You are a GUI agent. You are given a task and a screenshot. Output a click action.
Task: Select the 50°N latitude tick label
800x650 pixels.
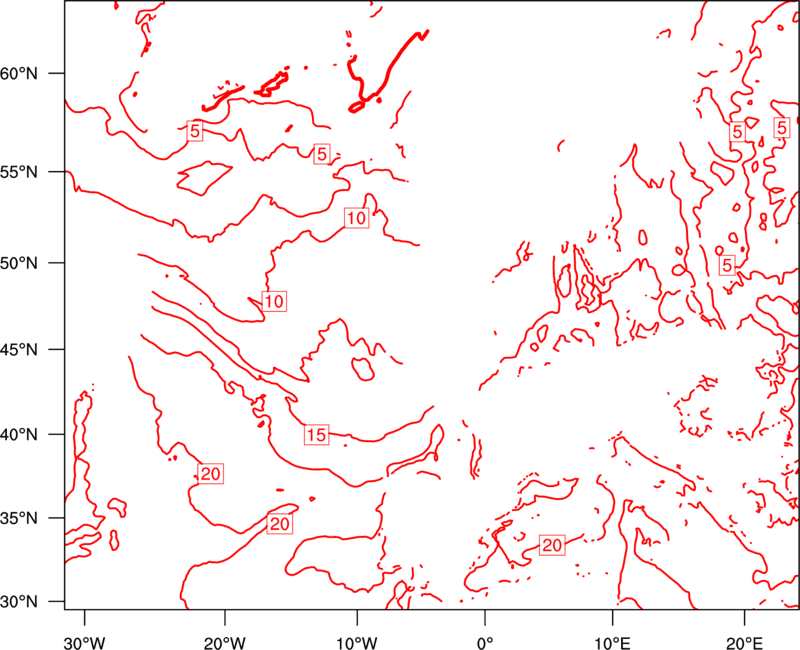(19, 264)
